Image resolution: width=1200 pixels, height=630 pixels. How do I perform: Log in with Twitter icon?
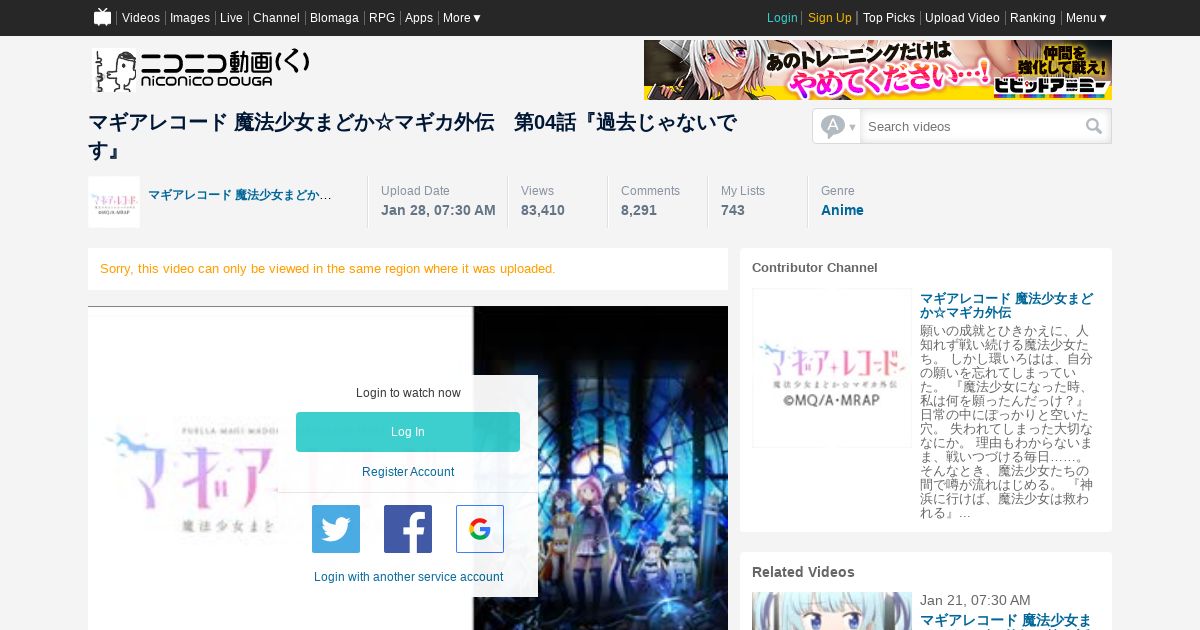(x=336, y=529)
